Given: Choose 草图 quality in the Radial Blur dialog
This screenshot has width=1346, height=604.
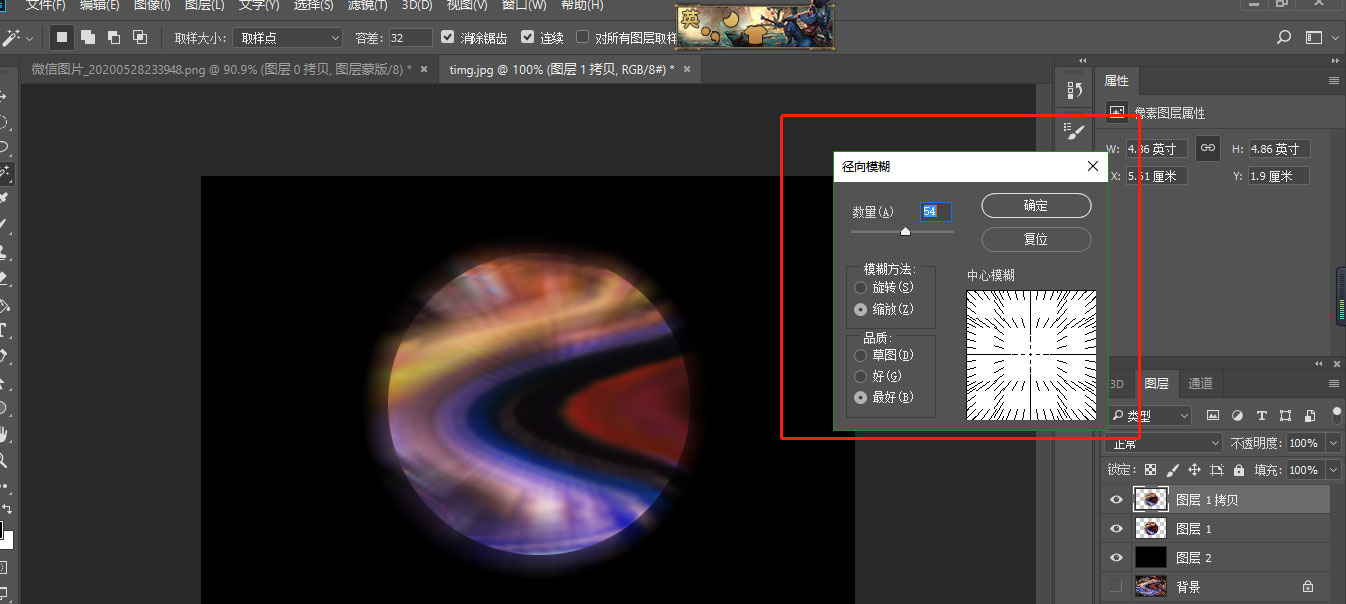Looking at the screenshot, I should click(x=860, y=354).
